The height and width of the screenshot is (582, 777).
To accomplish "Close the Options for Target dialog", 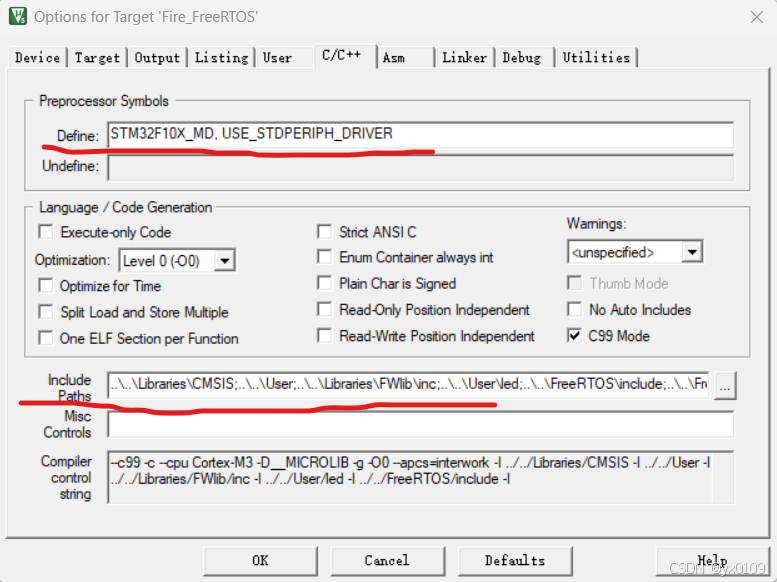I will pos(756,17).
